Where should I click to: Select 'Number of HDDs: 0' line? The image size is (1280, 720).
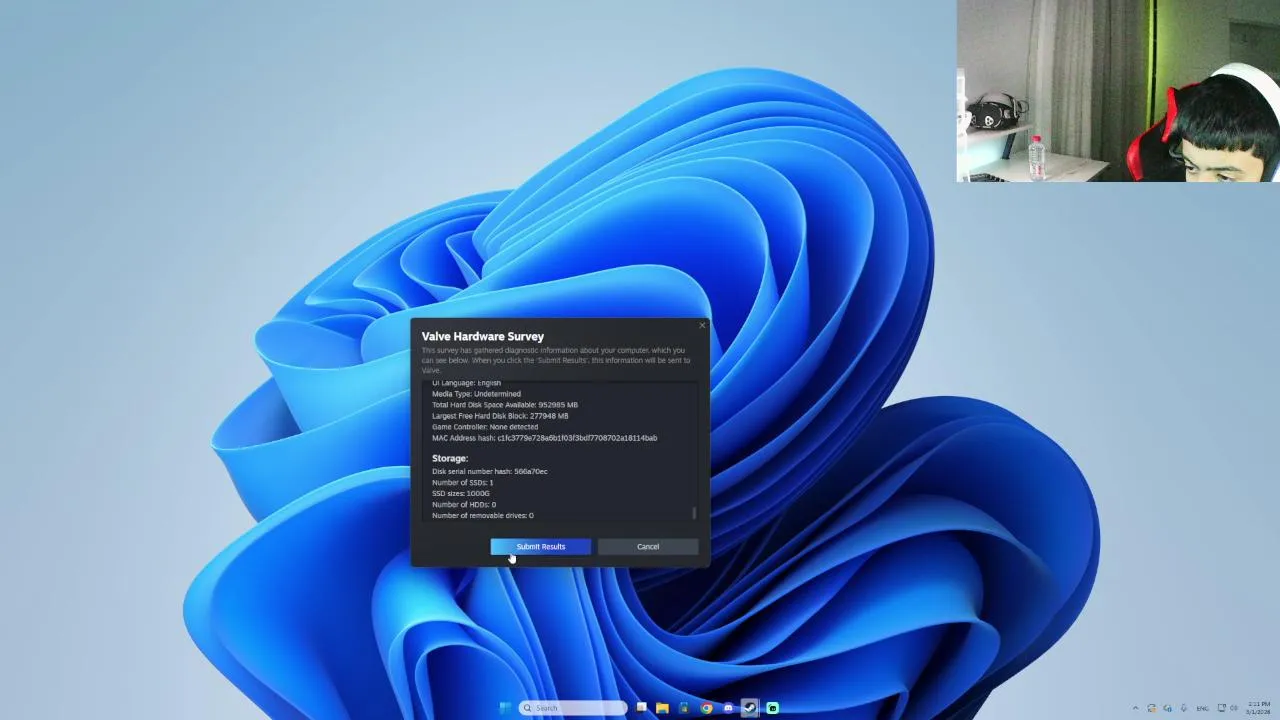coord(464,504)
